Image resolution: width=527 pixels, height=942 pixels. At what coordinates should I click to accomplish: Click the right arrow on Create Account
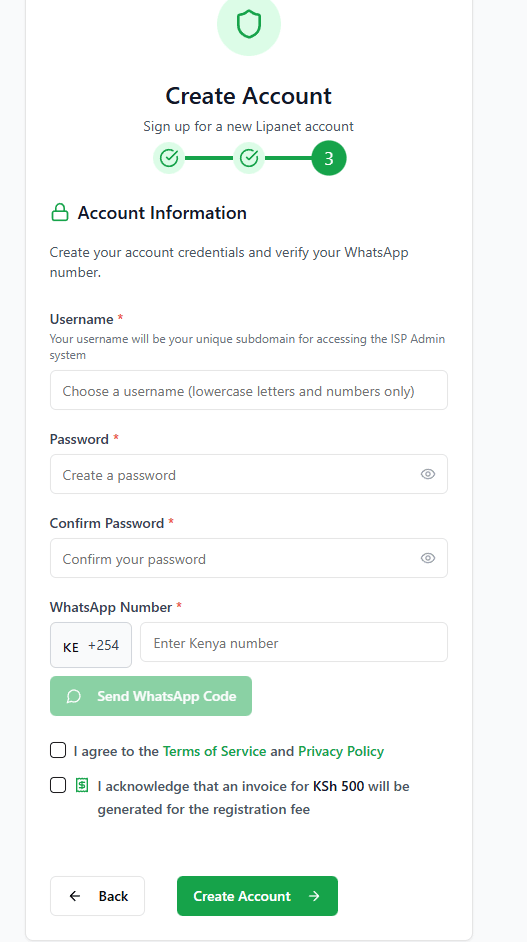click(314, 896)
